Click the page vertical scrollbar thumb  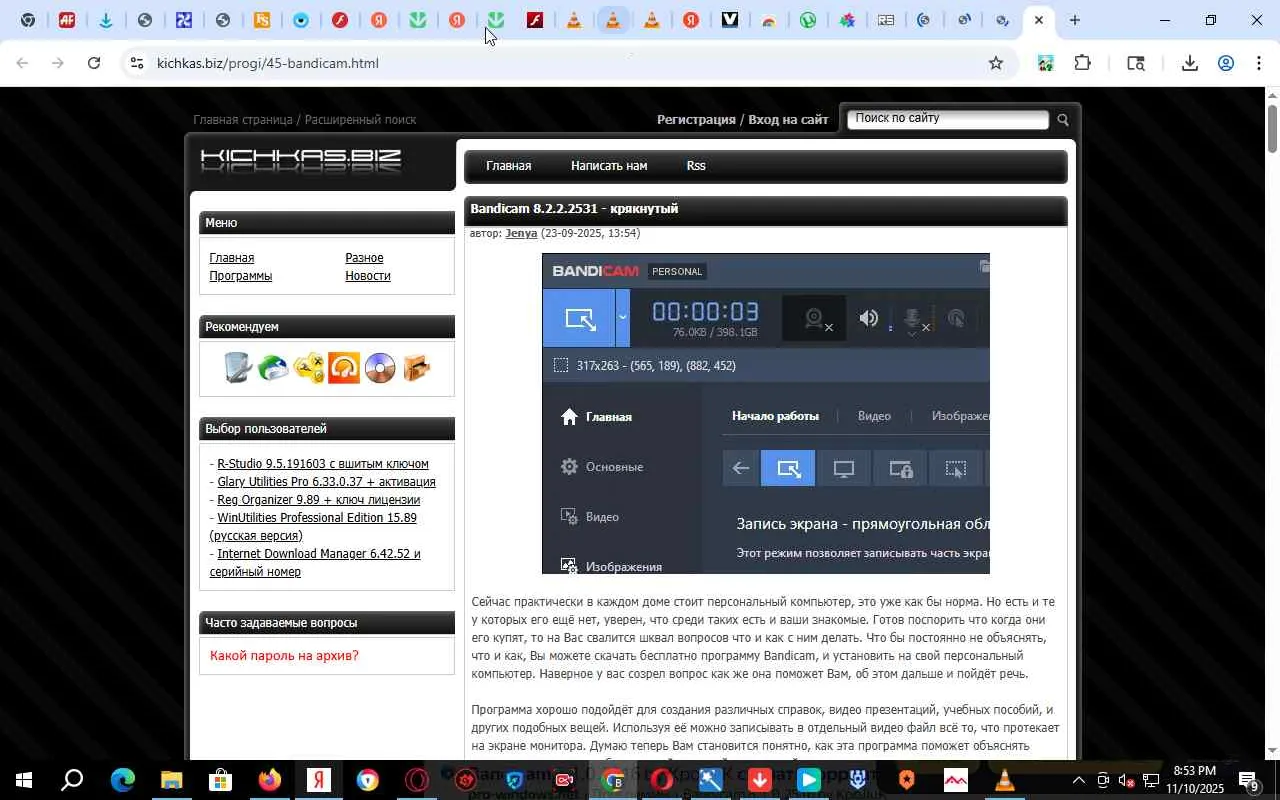[1272, 128]
